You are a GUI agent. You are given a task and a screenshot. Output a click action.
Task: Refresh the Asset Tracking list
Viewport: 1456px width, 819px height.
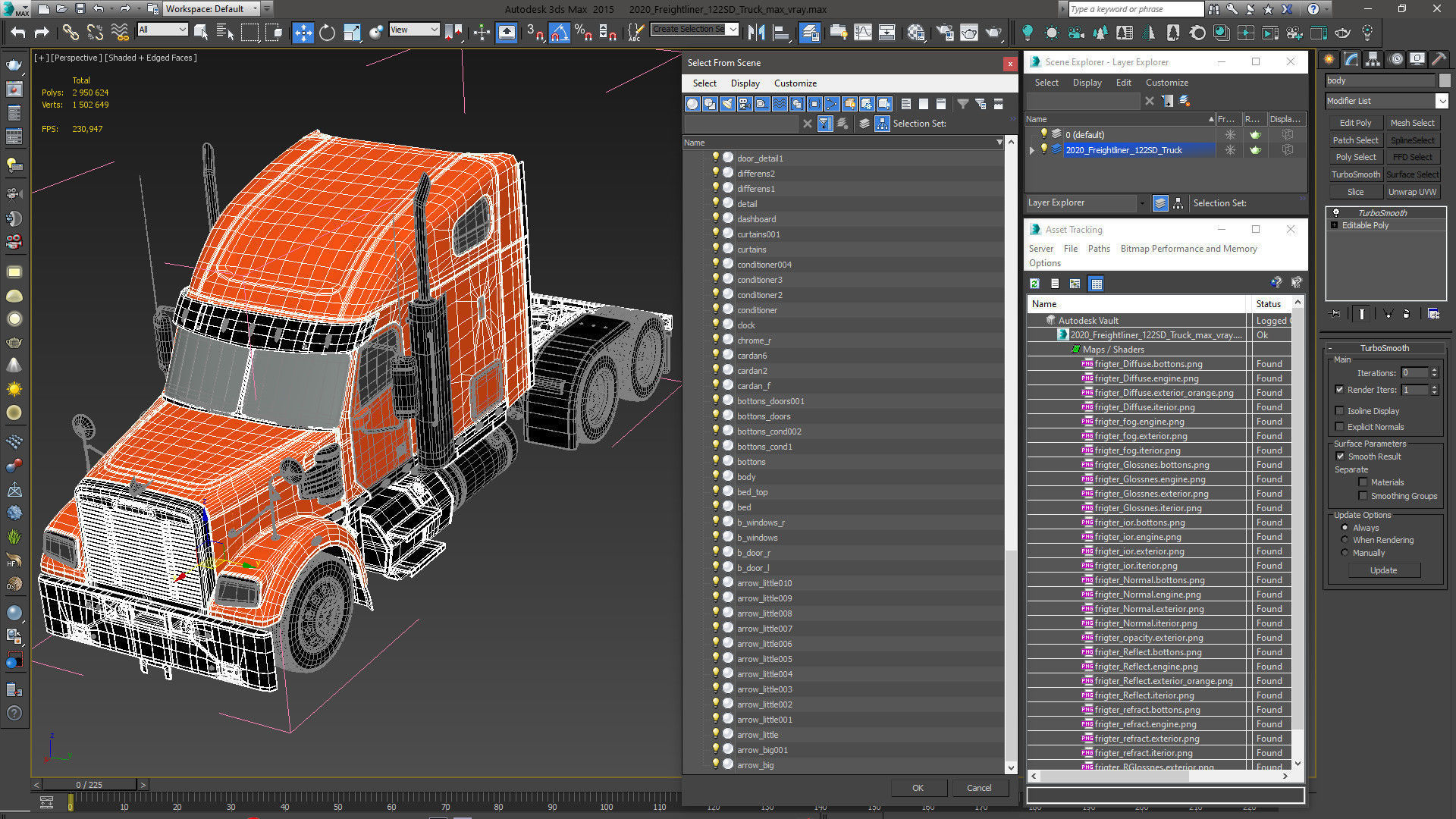click(1034, 284)
